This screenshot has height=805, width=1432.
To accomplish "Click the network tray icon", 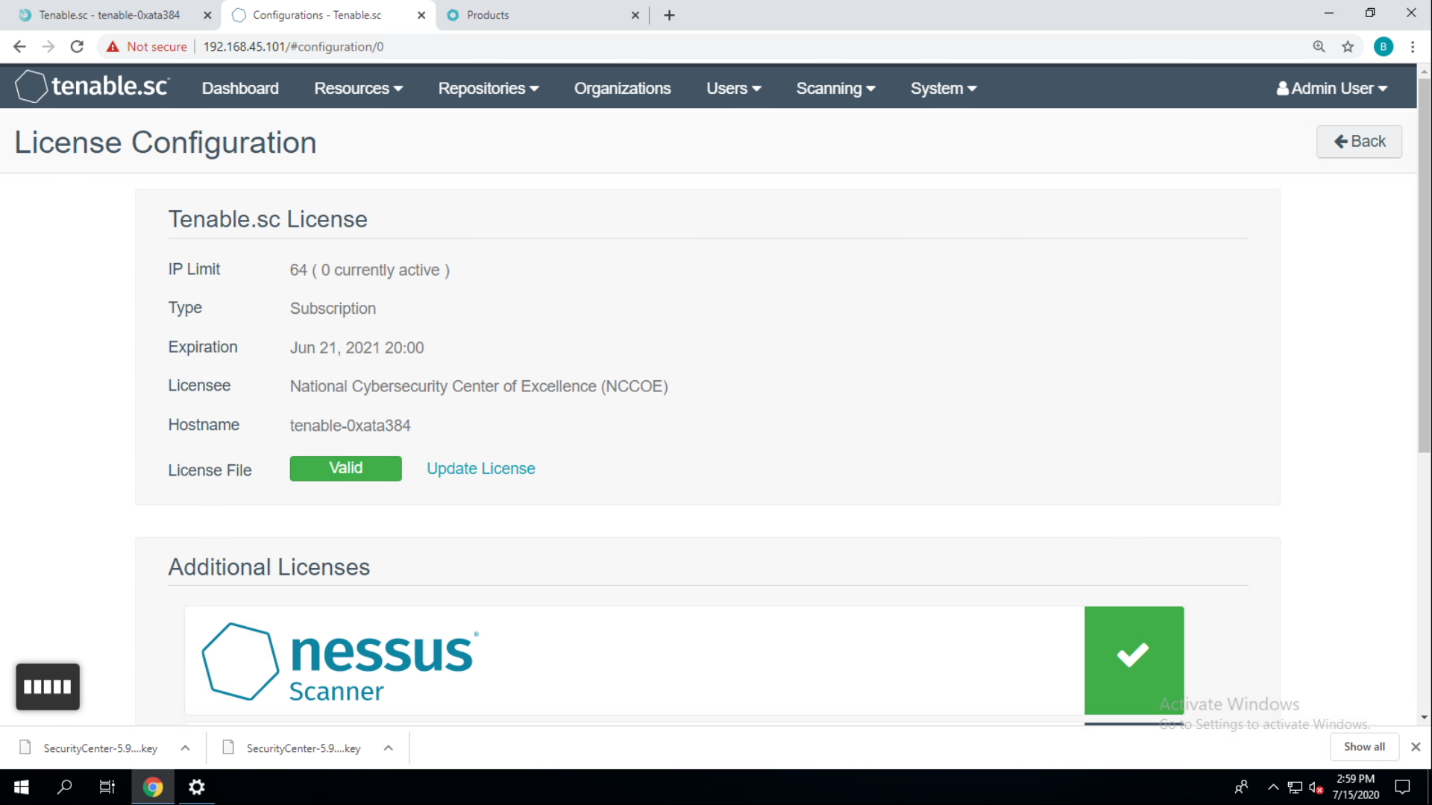I will point(1295,787).
